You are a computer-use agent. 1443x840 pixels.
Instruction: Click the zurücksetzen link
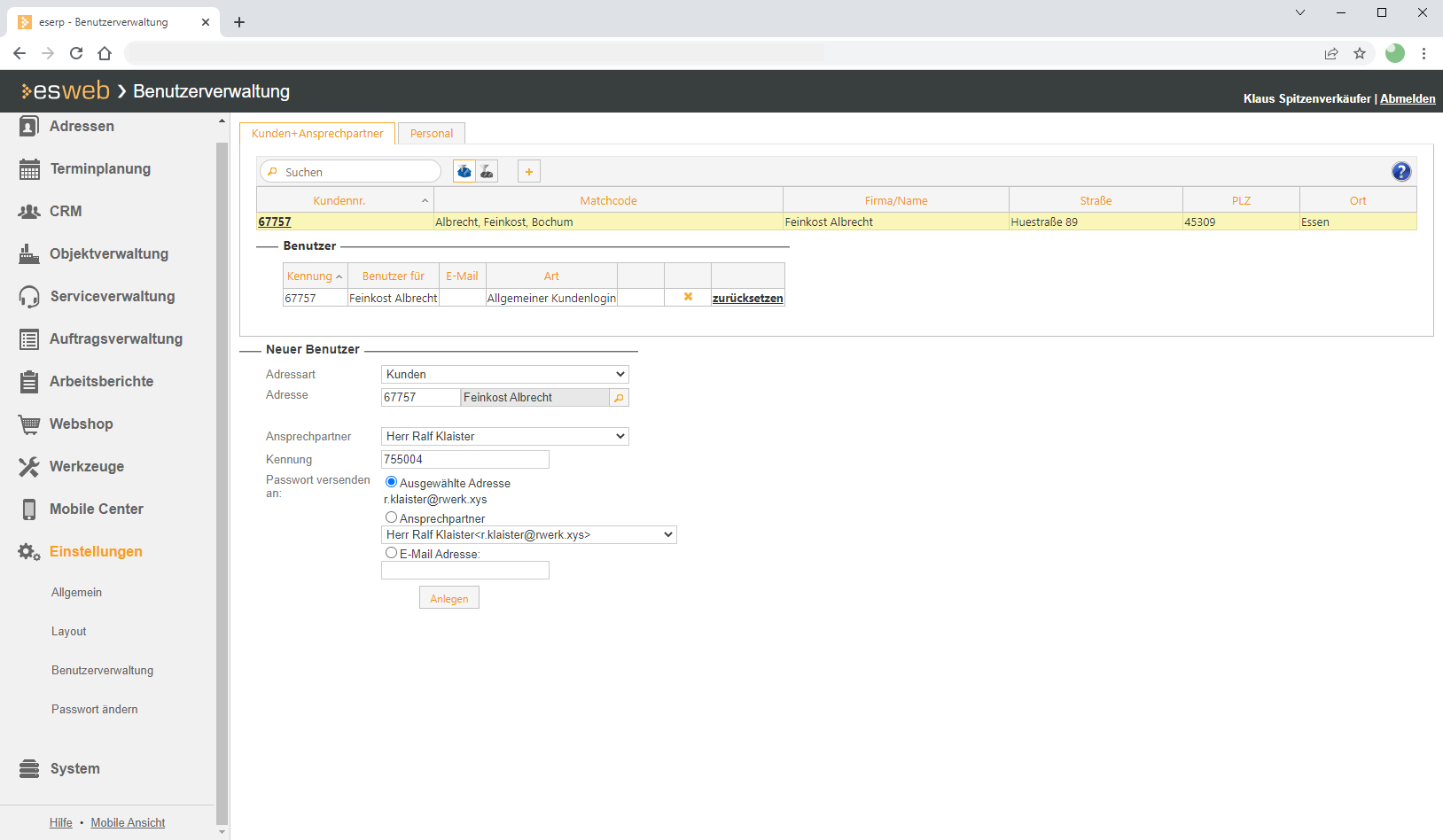point(747,299)
